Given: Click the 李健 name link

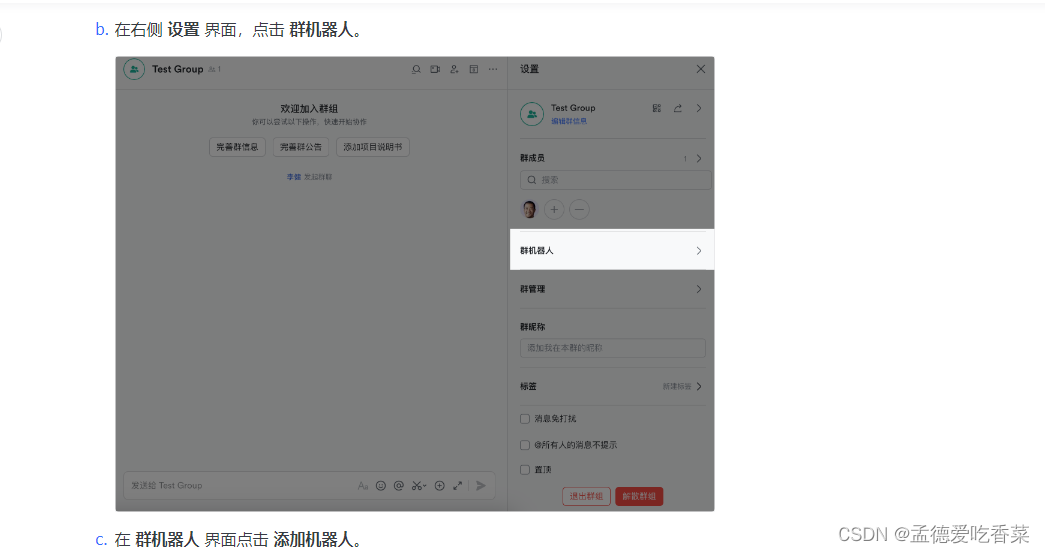Looking at the screenshot, I should click(x=294, y=177).
